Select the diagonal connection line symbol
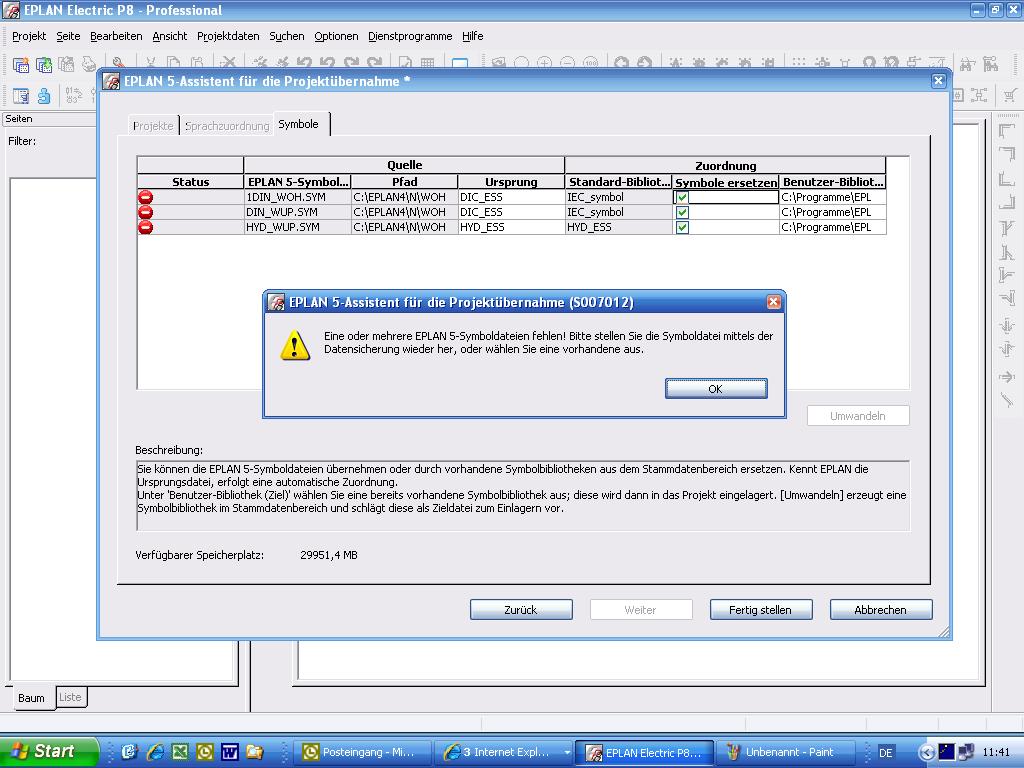The image size is (1024, 768). (1006, 399)
